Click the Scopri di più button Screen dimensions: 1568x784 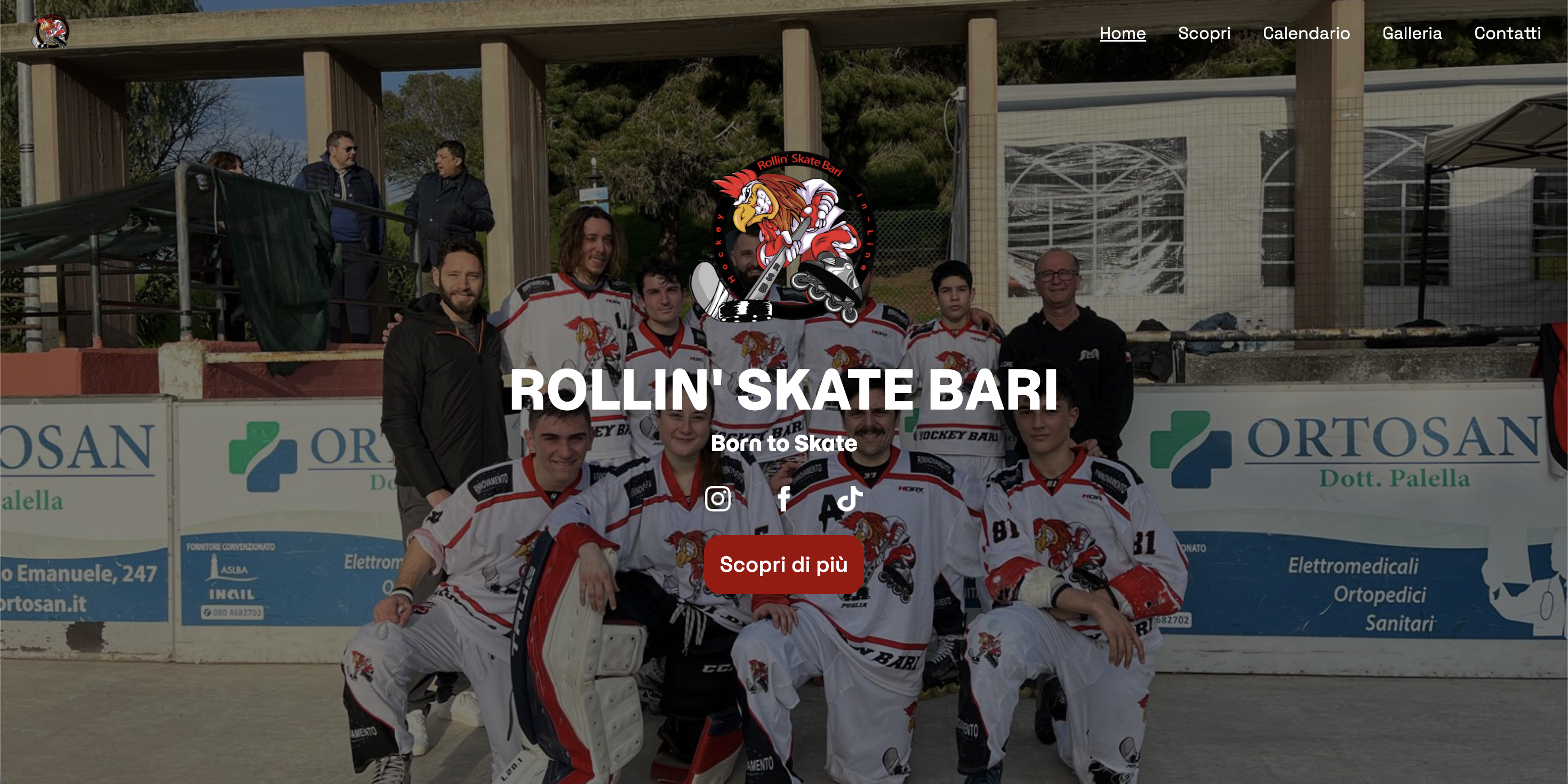pos(784,564)
